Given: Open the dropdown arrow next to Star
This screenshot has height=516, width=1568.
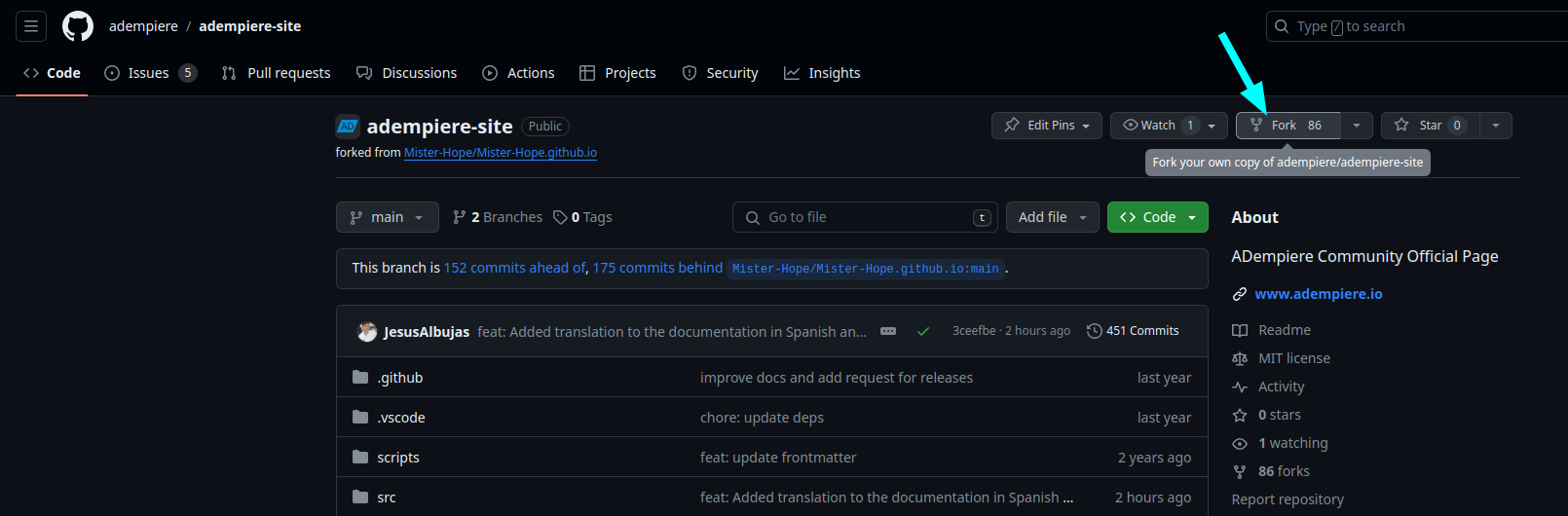Looking at the screenshot, I should tap(1496, 126).
